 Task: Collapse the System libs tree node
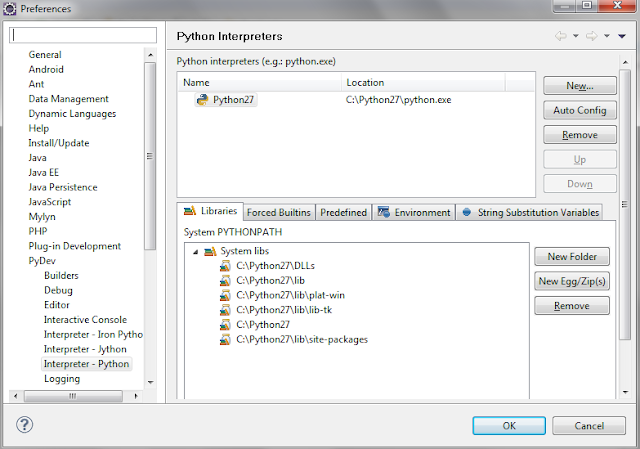(196, 252)
